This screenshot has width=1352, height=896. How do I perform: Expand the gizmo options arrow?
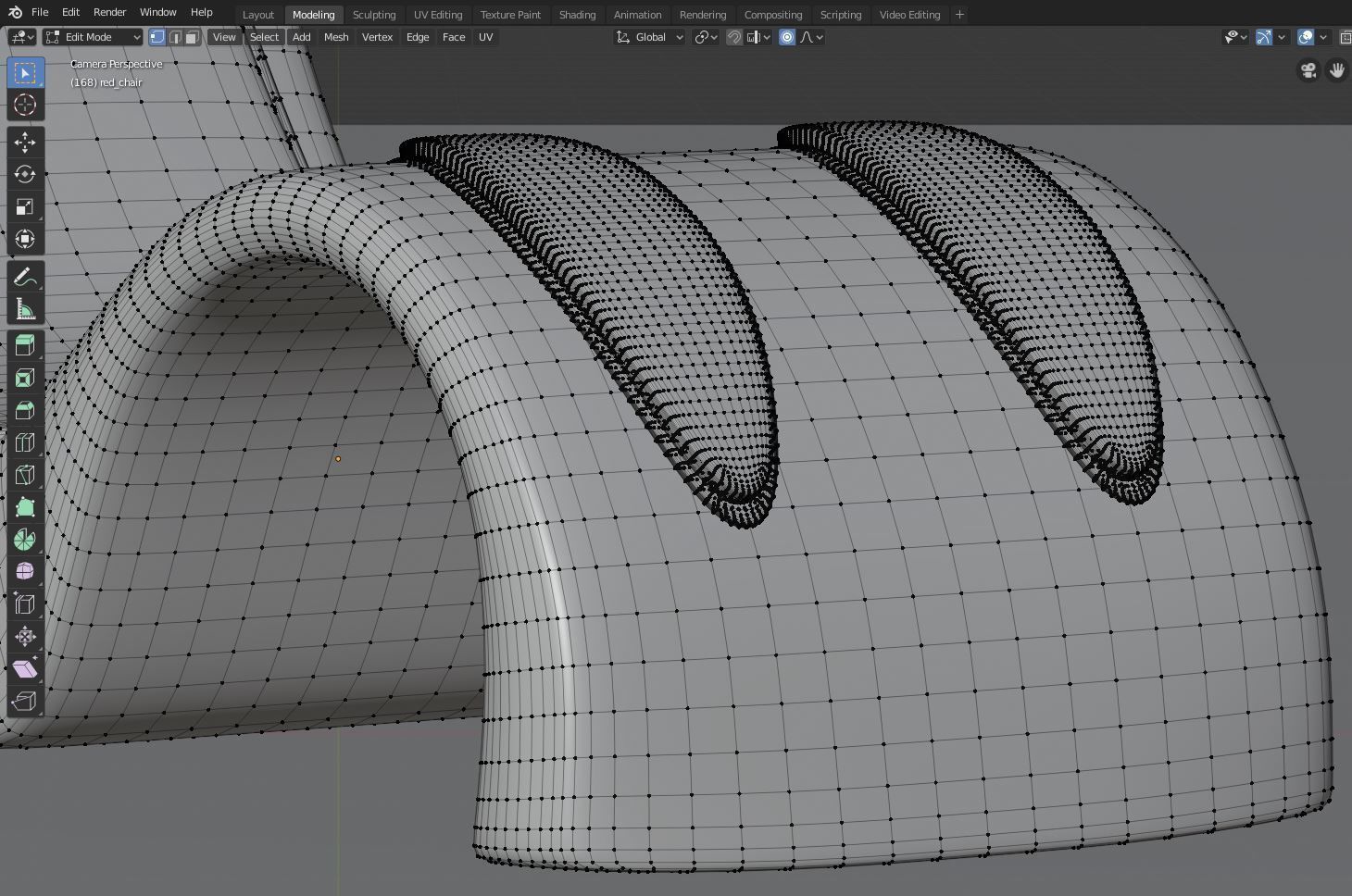coord(1282,37)
